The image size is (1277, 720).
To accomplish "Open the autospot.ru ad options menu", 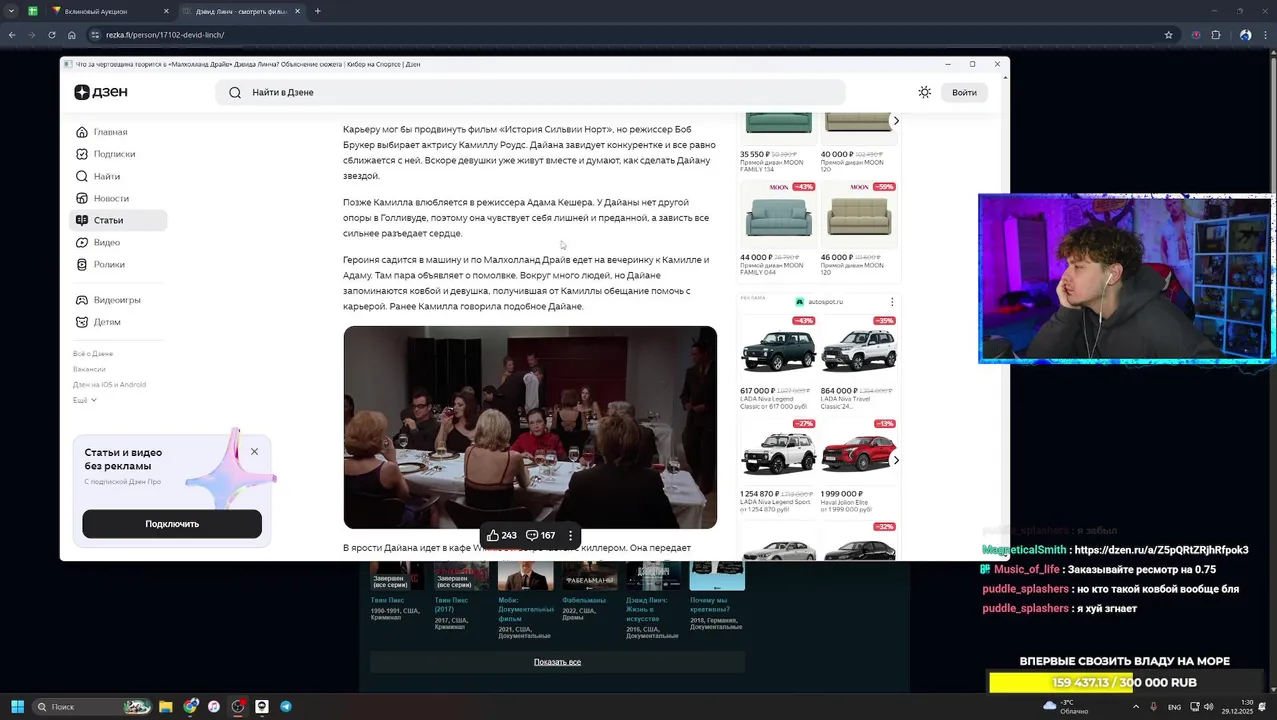I will 892,301.
